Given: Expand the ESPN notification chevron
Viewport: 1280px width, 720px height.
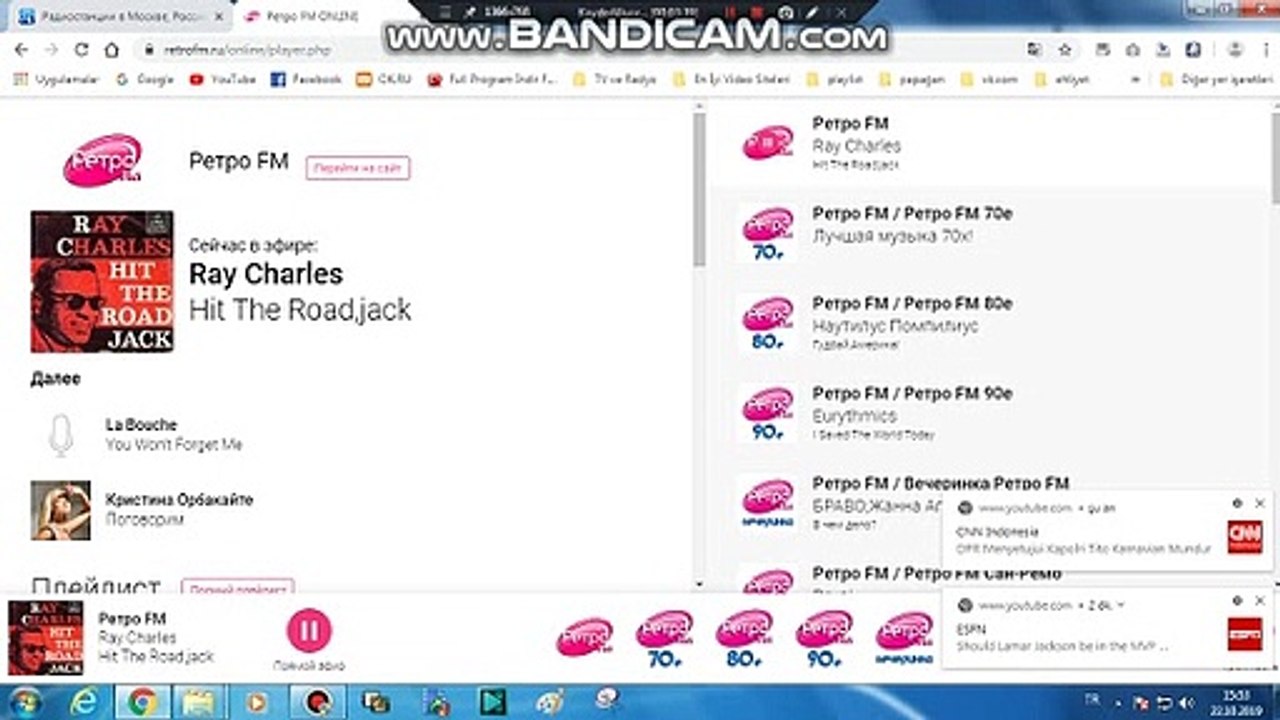Looking at the screenshot, I should click(x=1121, y=605).
